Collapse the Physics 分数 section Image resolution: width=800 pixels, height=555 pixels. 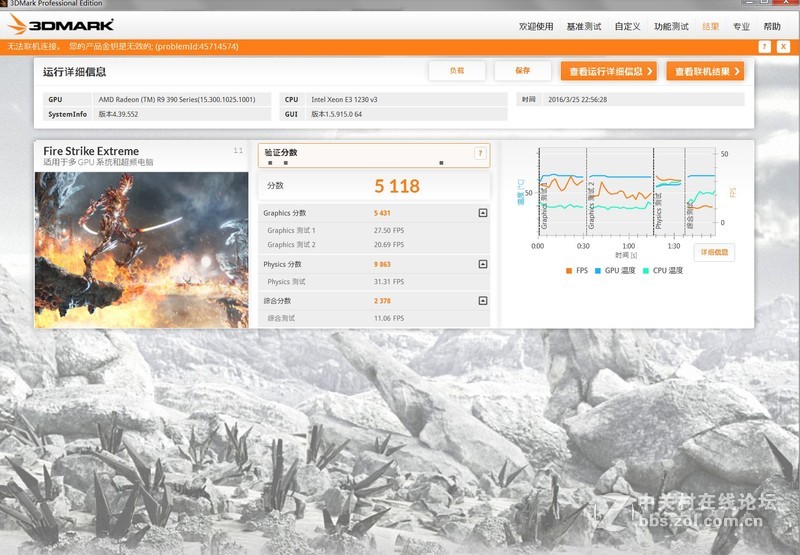click(x=483, y=264)
